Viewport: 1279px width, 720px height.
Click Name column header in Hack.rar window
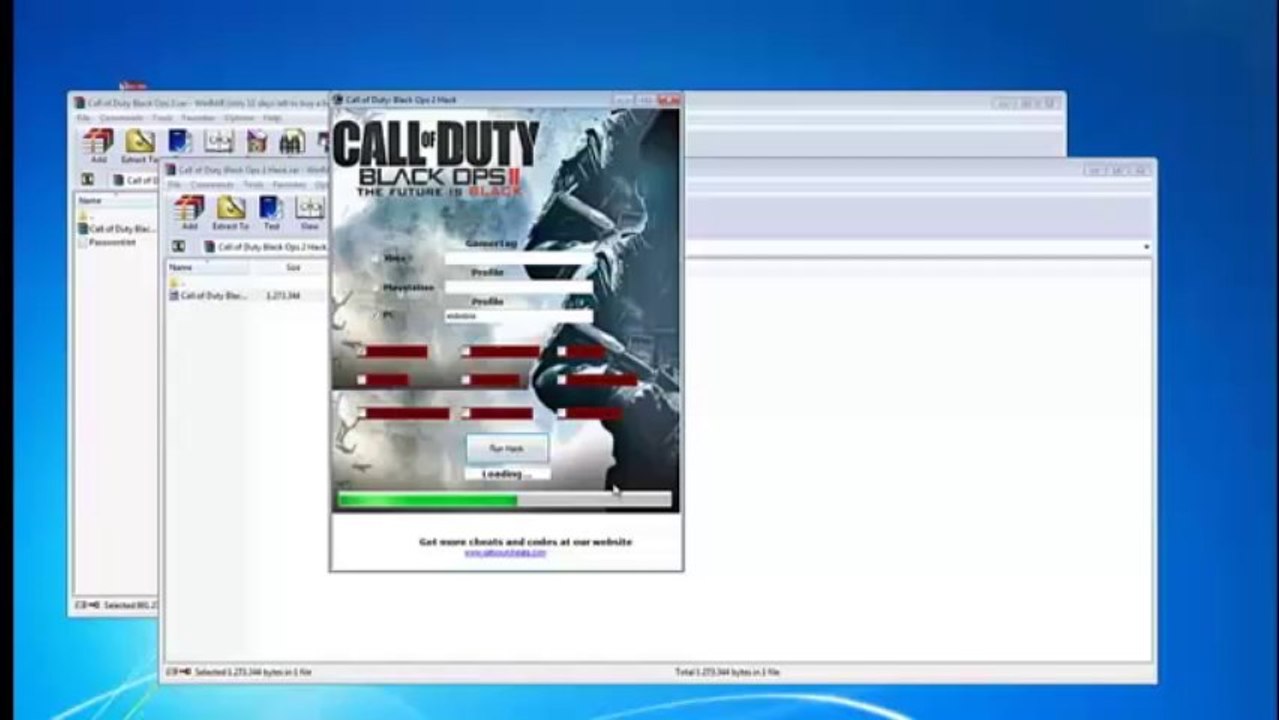208,268
